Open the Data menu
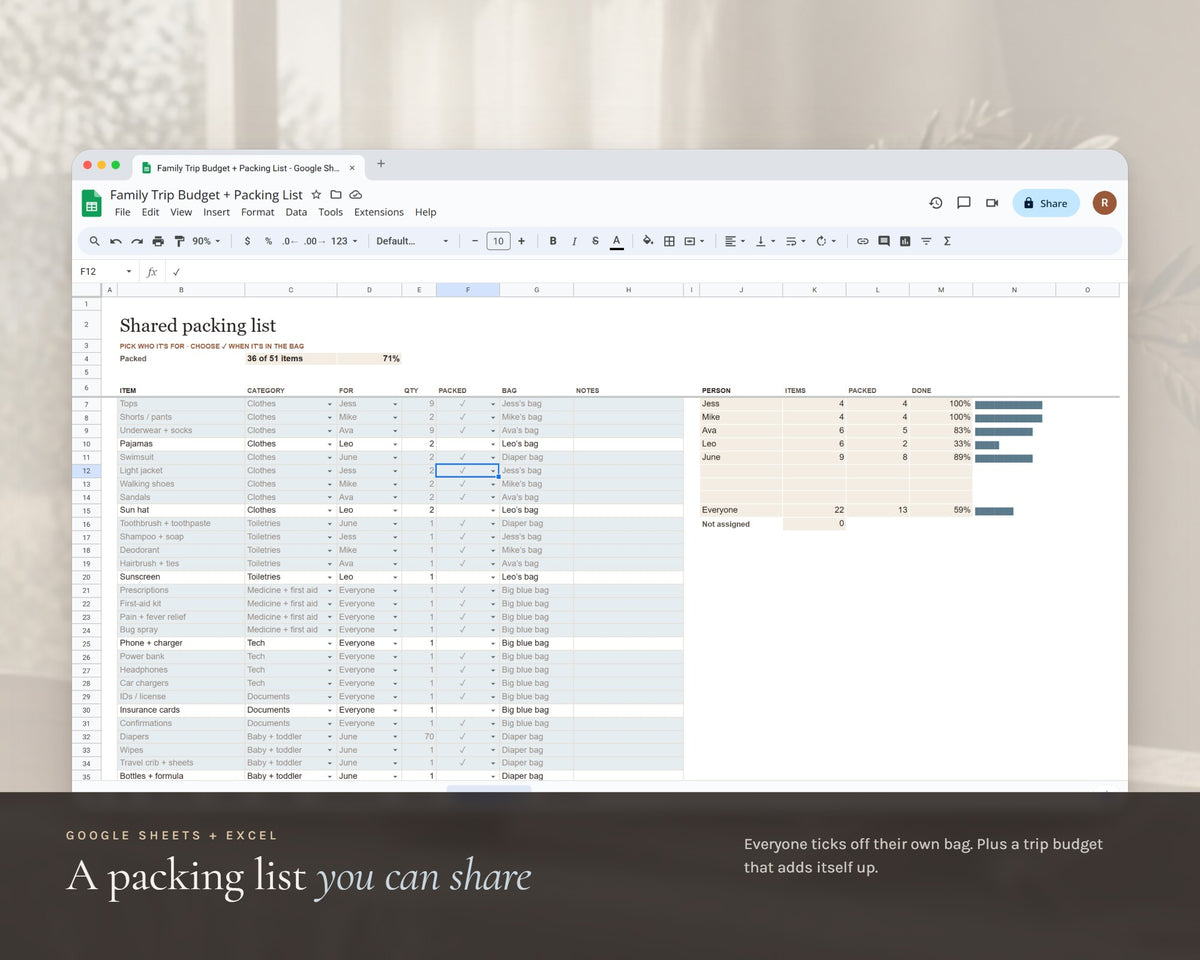This screenshot has width=1200, height=960. point(296,212)
